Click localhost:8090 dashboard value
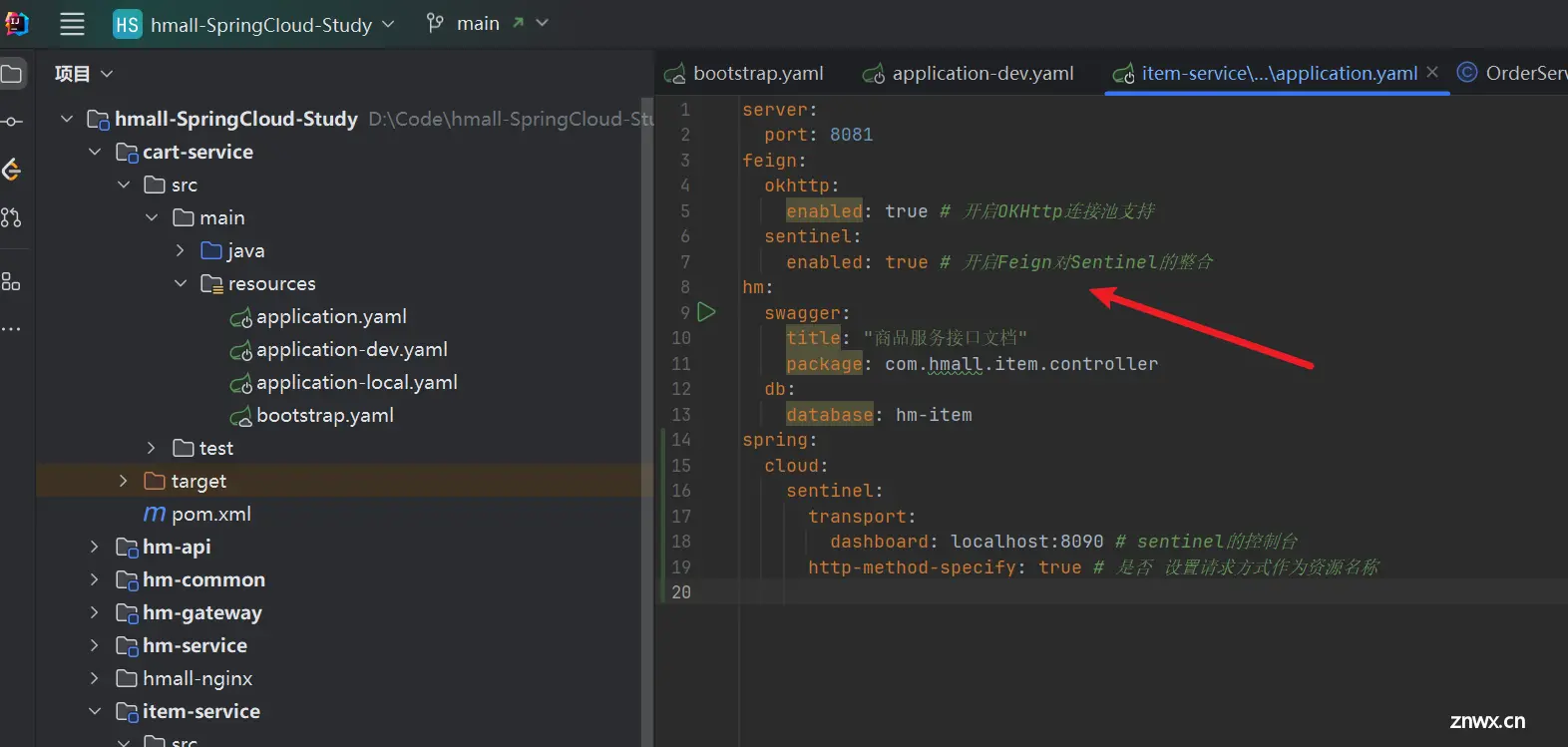Screen dimensions: 1568x747 click(x=1027, y=542)
